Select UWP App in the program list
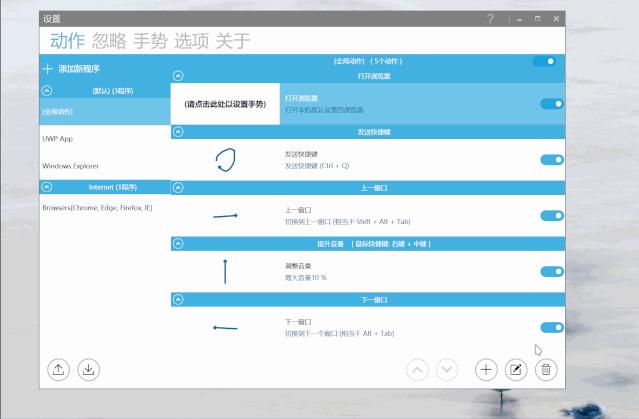The image size is (639, 419). (x=105, y=139)
